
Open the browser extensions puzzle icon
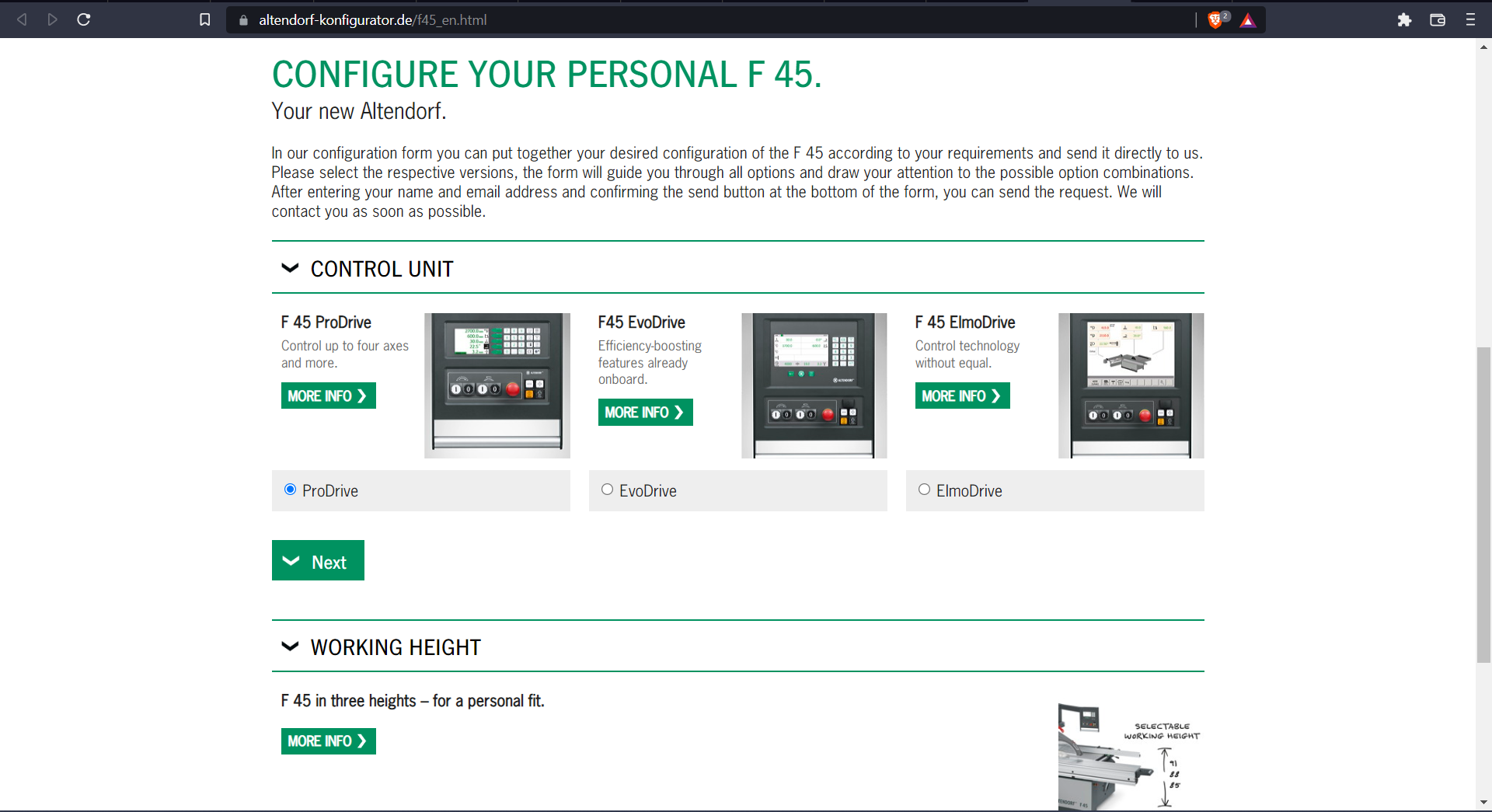[x=1405, y=19]
